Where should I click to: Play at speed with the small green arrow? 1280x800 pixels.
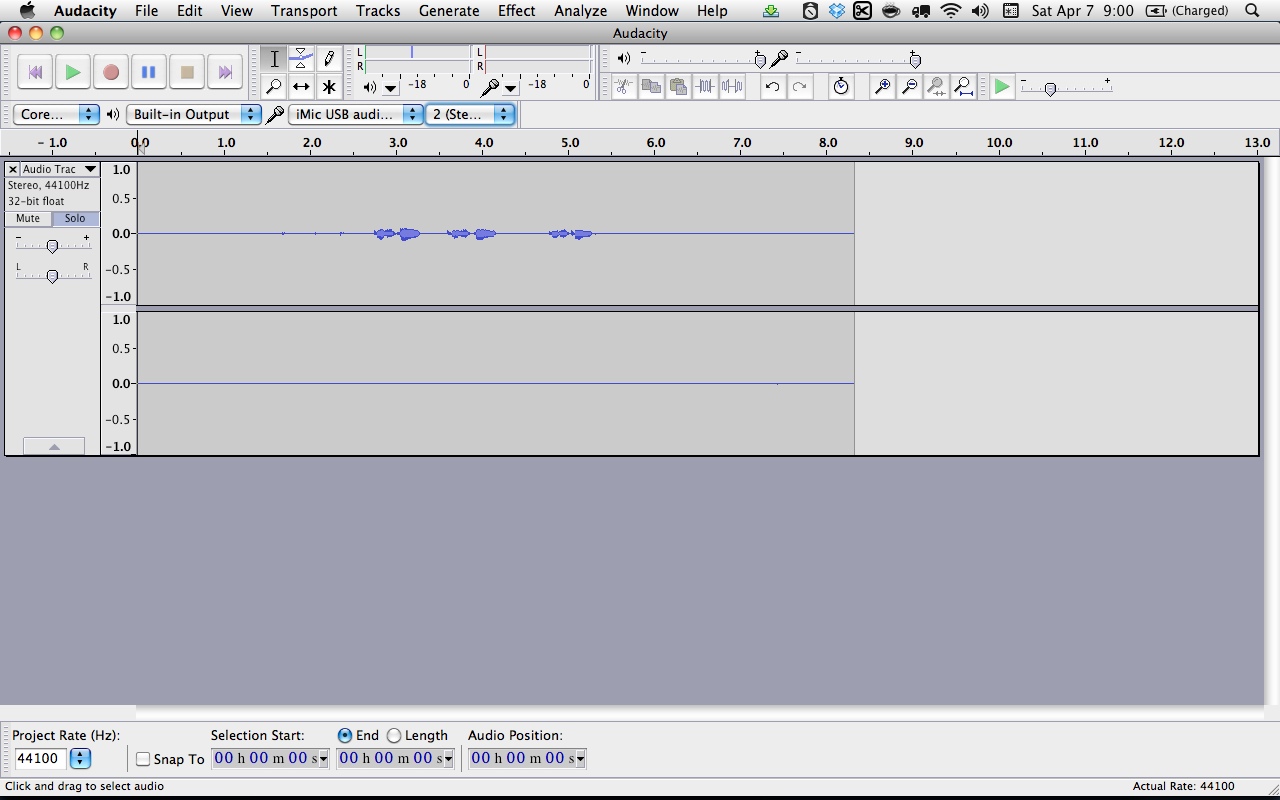click(1001, 87)
